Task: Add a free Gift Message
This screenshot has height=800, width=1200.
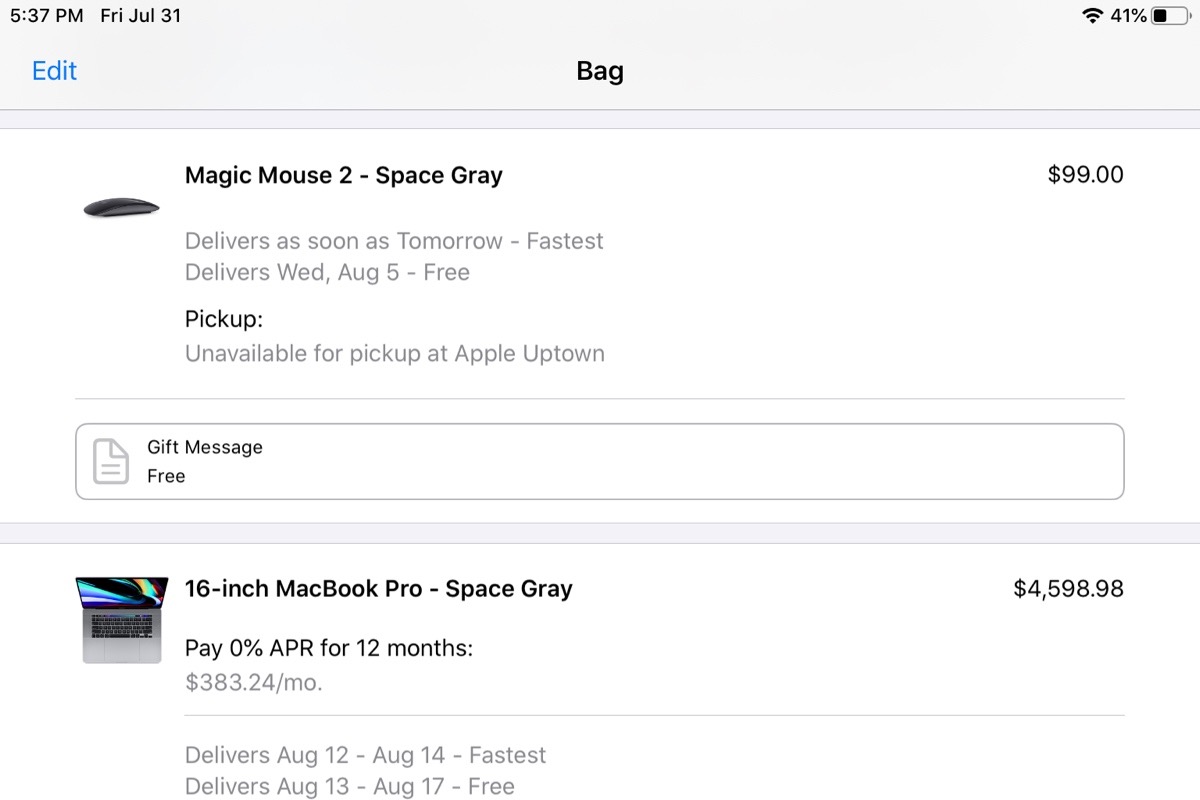Action: [x=600, y=462]
